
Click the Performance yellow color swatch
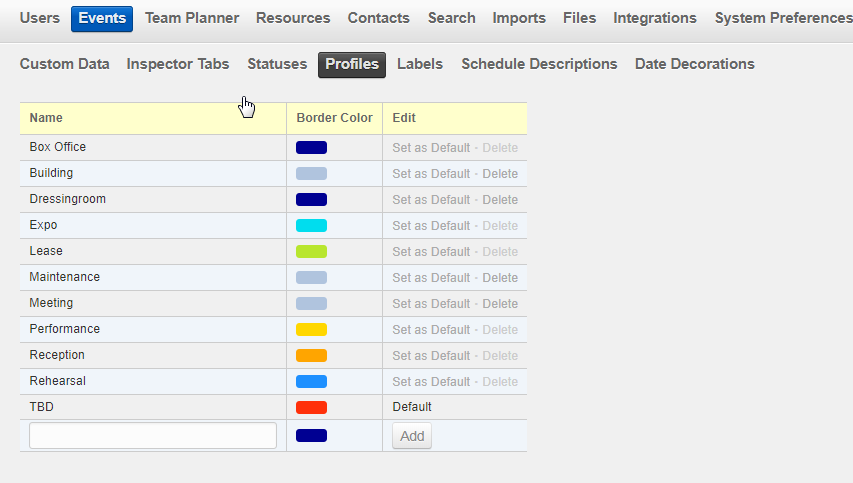coord(311,330)
